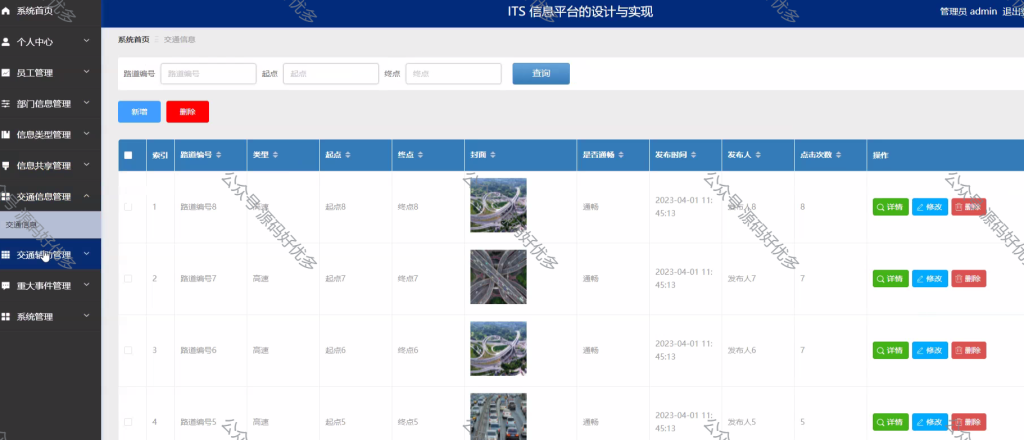Click the home icon beside 系统首页
Image resolution: width=1024 pixels, height=440 pixels.
(6, 11)
